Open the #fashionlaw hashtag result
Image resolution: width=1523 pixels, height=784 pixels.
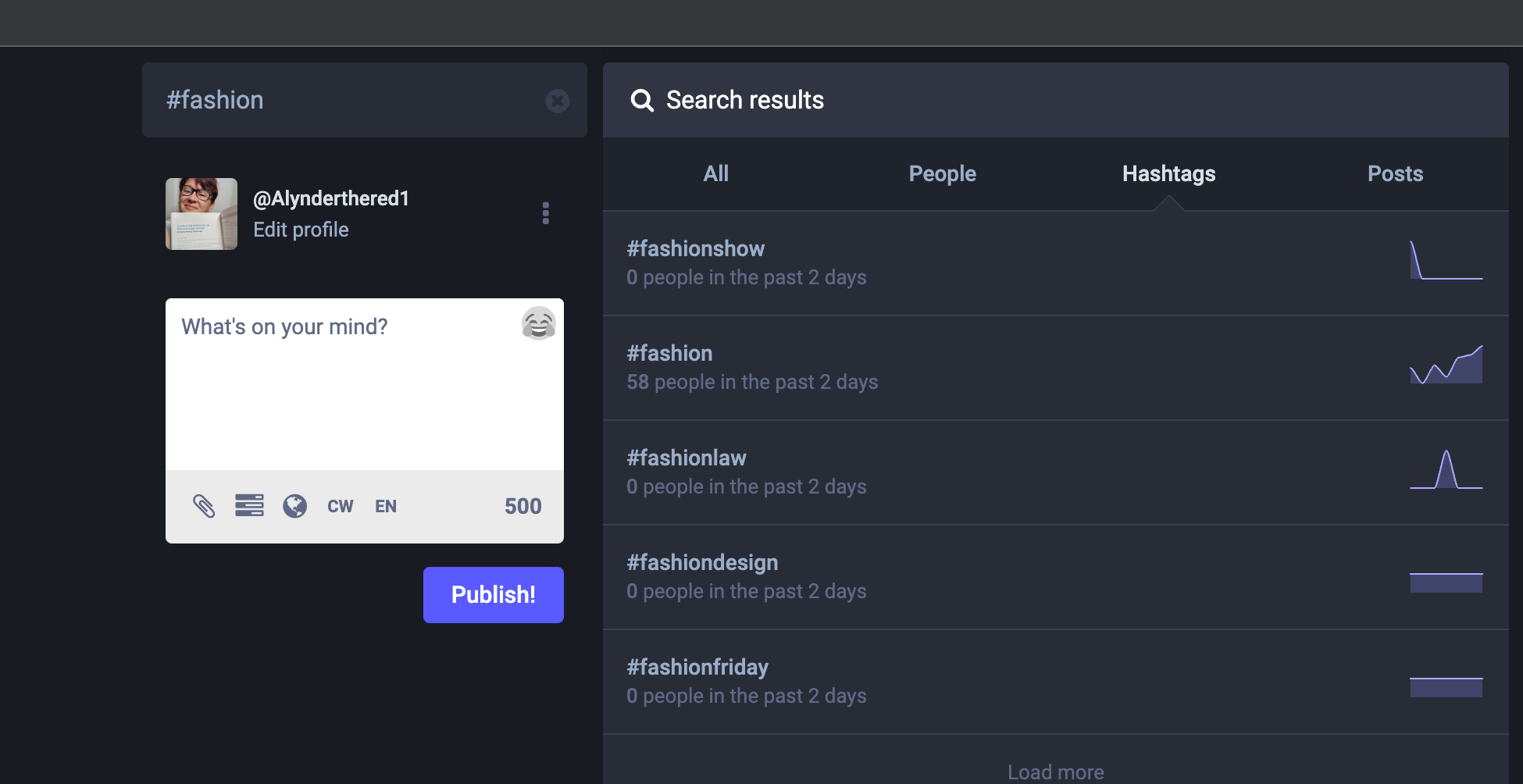click(x=686, y=458)
